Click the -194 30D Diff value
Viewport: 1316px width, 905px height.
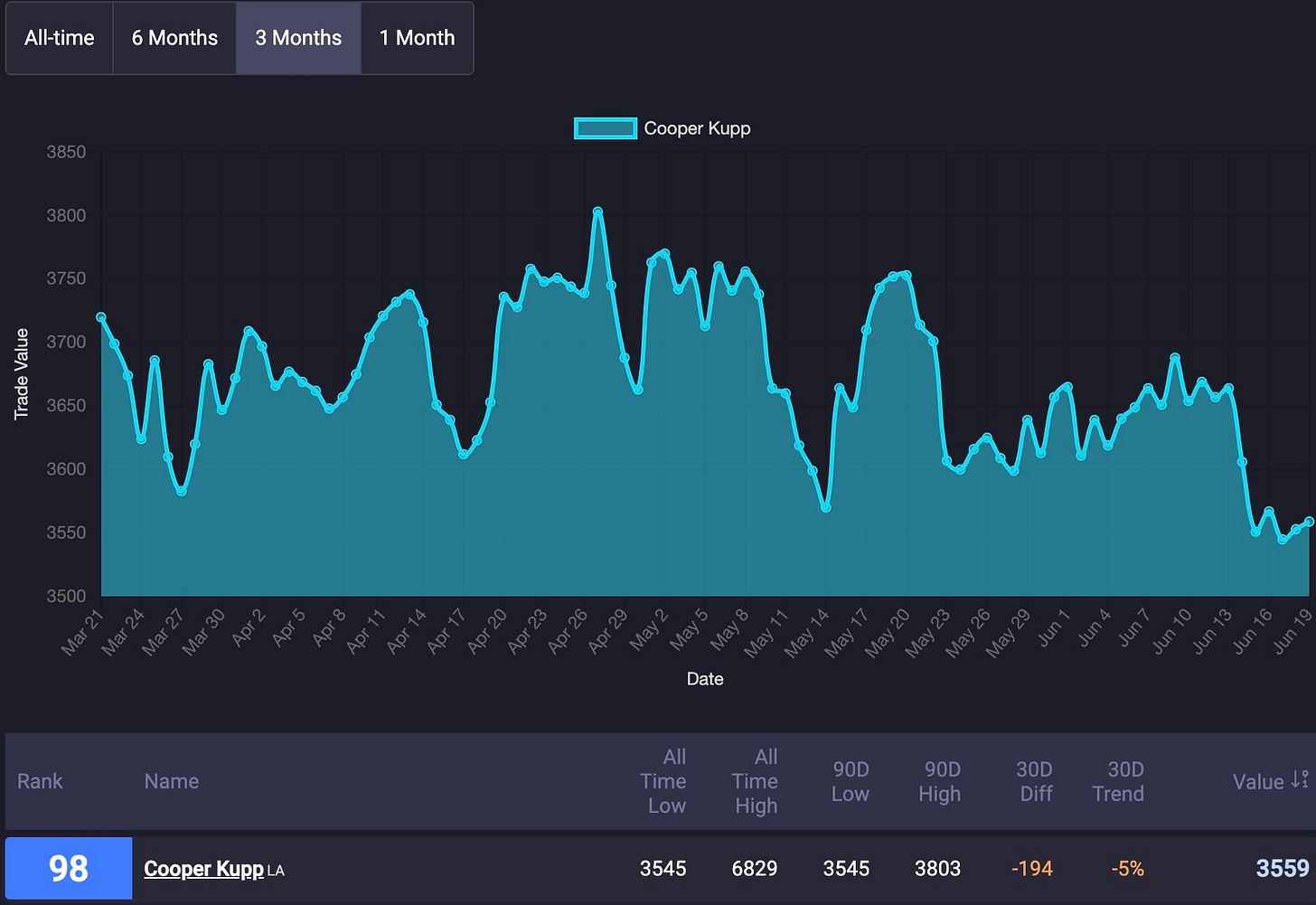click(x=1032, y=869)
